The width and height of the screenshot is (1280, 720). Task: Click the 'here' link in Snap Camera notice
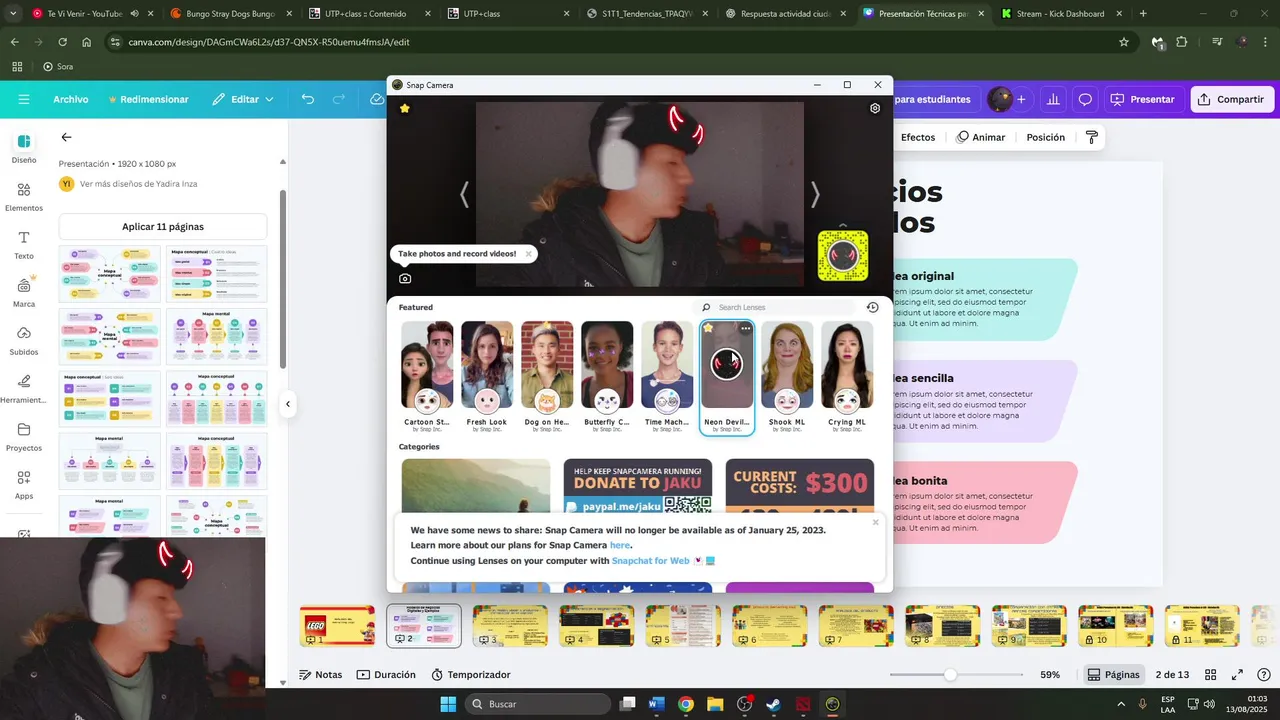(x=620, y=545)
